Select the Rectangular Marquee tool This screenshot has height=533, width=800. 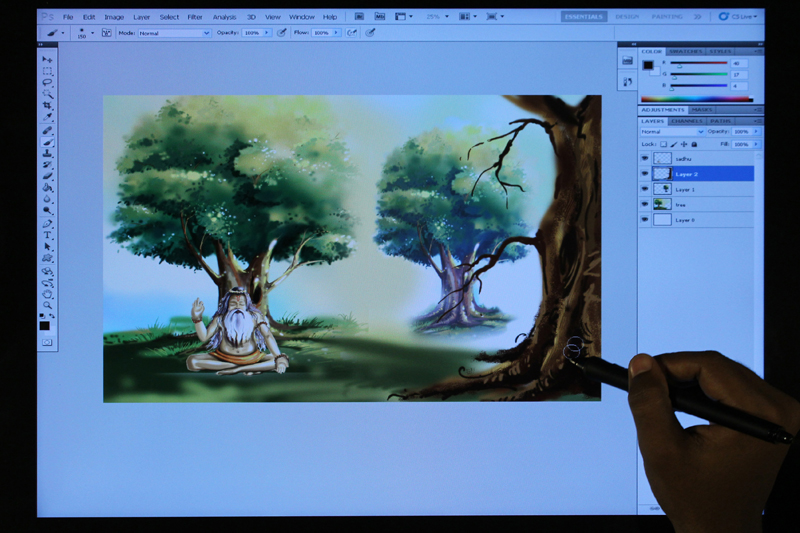tap(46, 72)
